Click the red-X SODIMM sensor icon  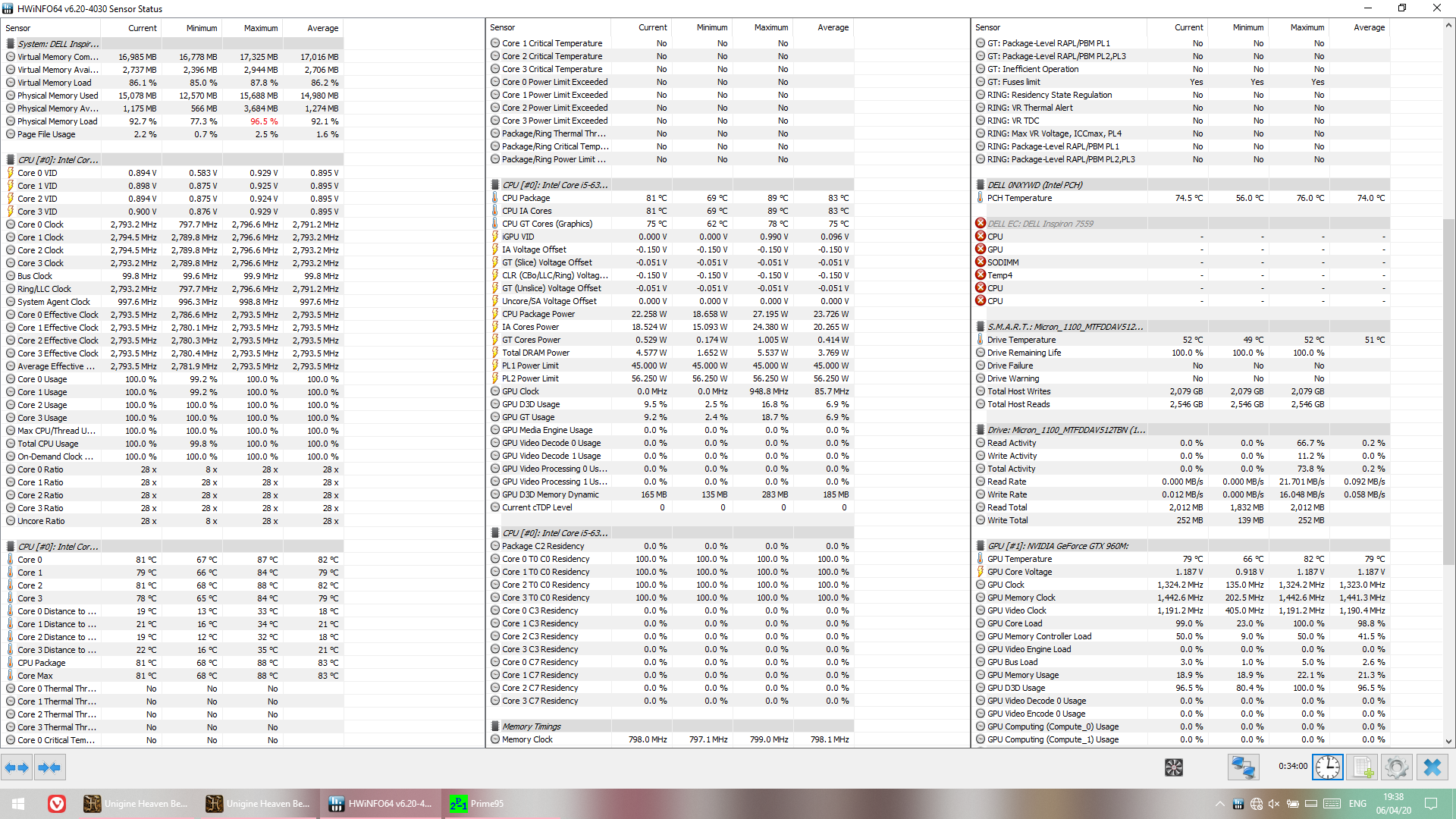coord(981,262)
